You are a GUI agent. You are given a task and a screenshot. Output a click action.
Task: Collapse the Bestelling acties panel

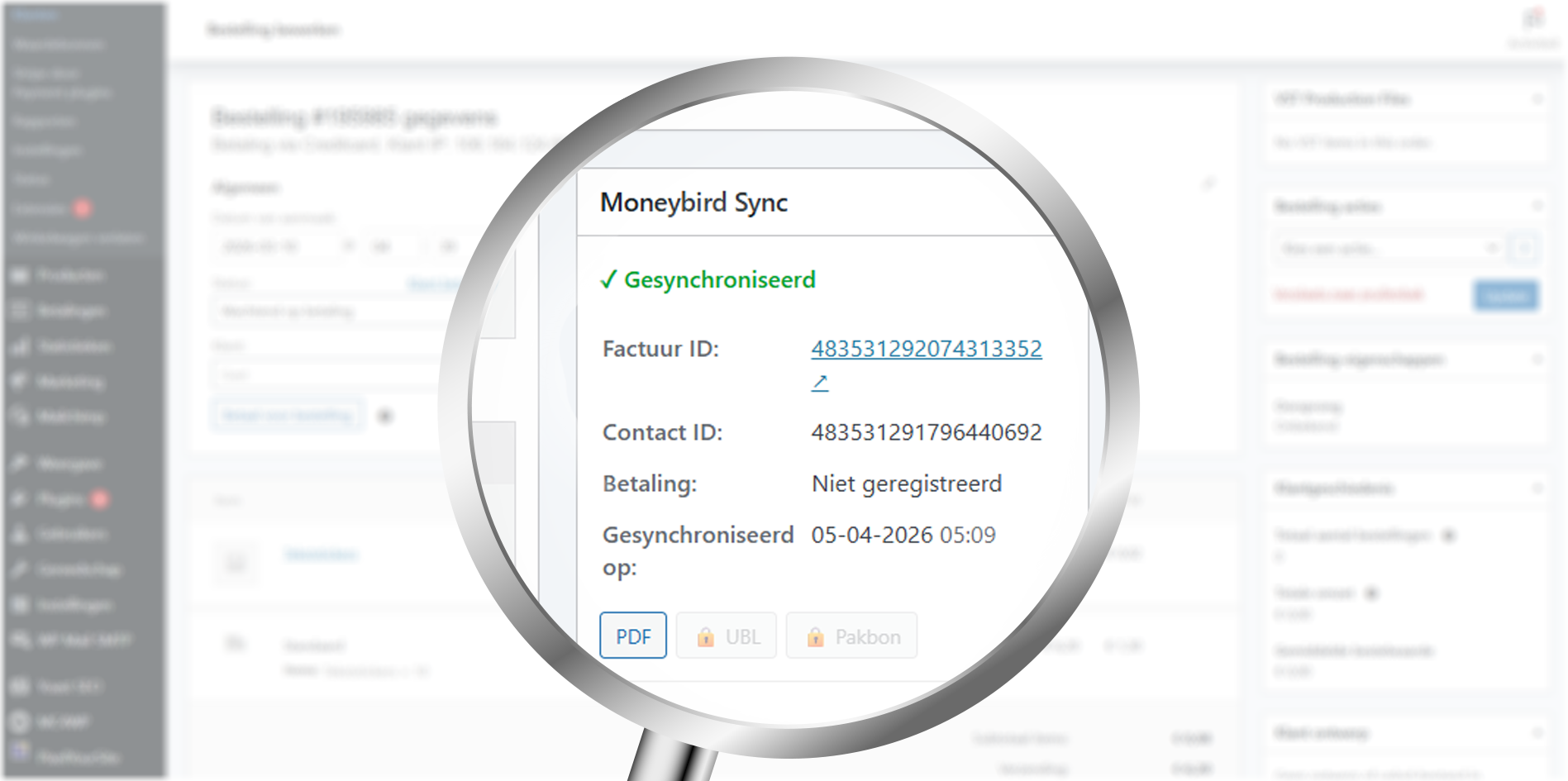1537,206
